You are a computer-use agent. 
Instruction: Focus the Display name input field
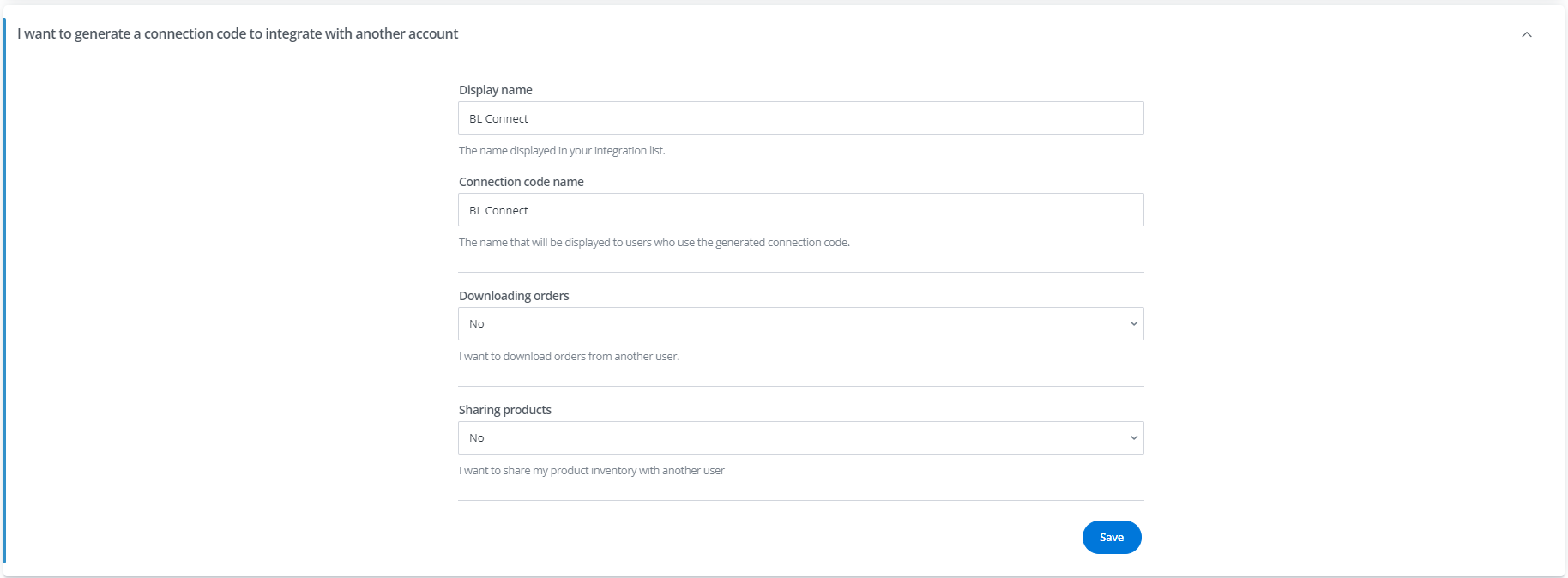pyautogui.click(x=801, y=118)
